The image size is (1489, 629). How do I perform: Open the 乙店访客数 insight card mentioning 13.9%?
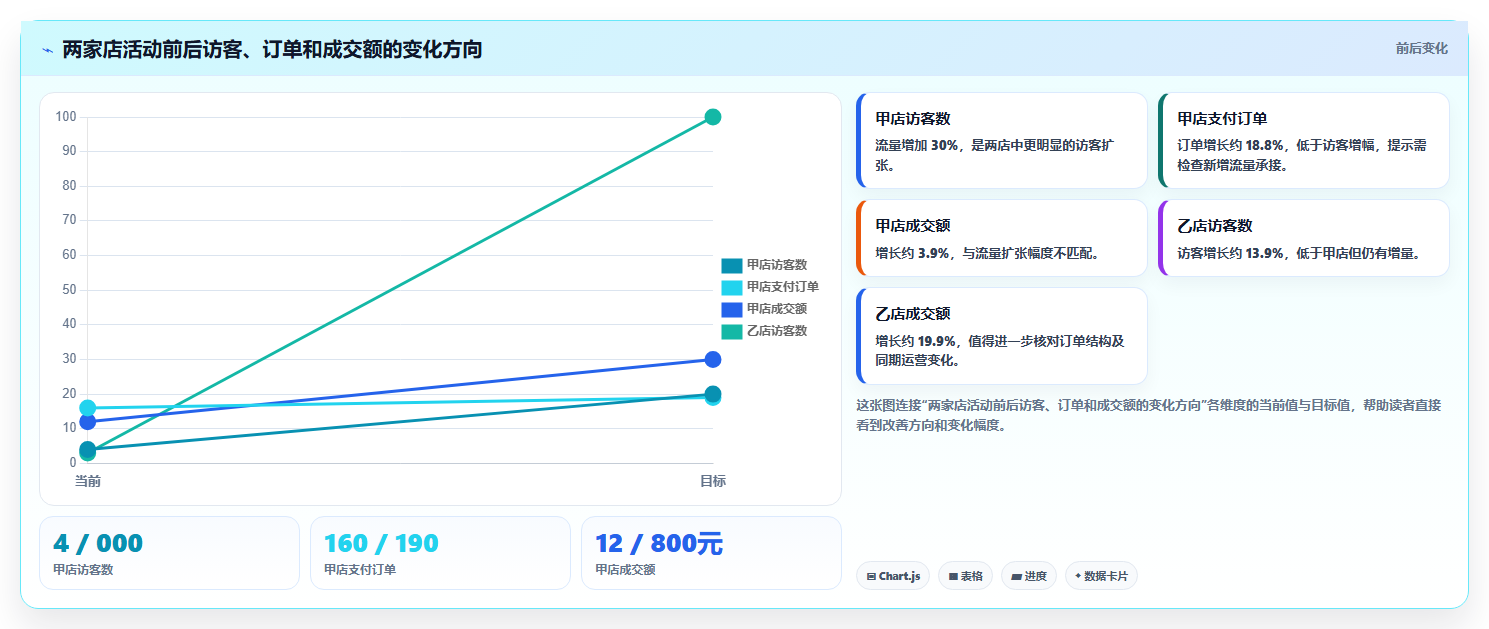(x=1304, y=238)
